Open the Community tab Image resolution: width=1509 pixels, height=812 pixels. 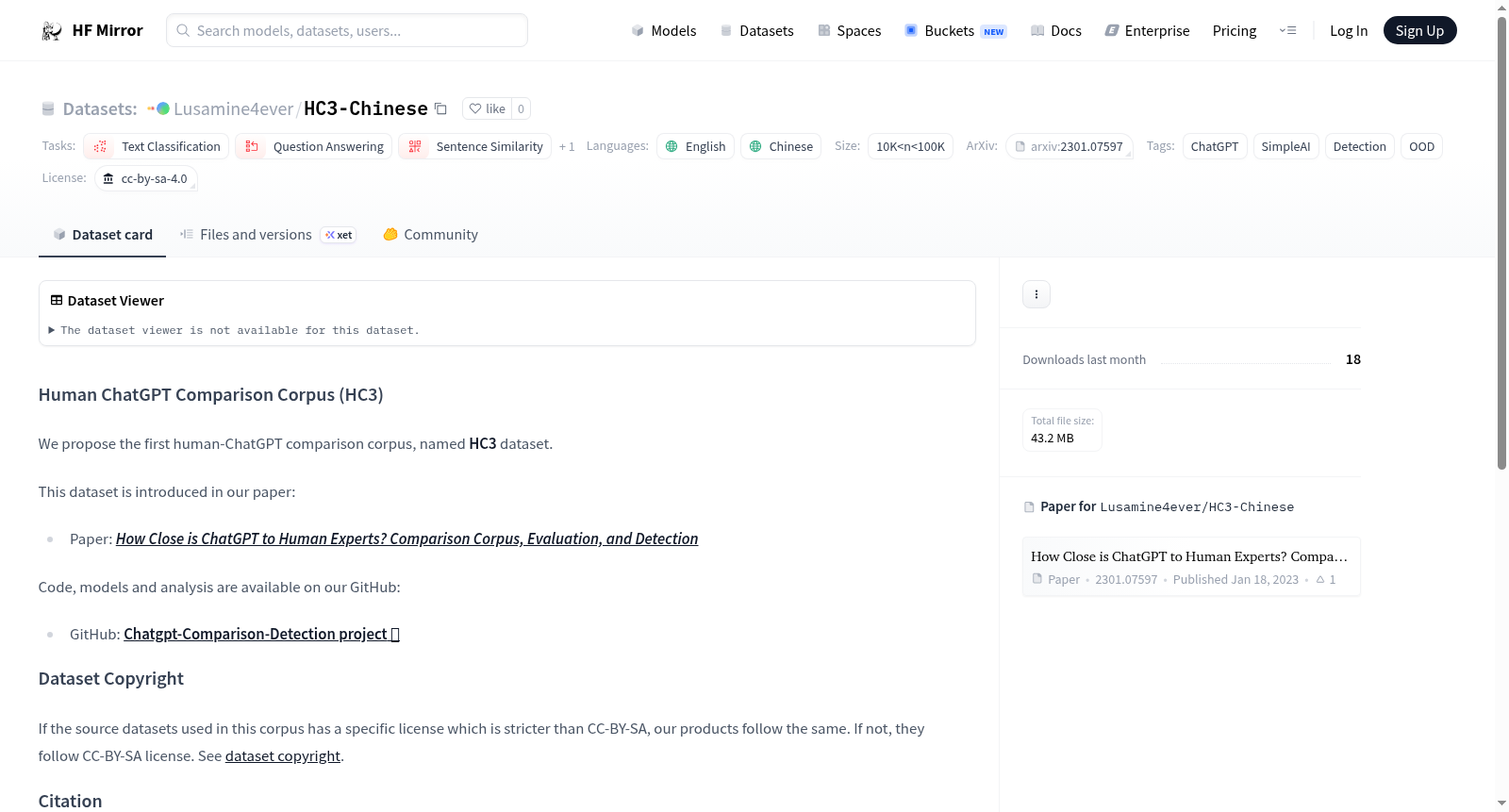click(x=430, y=235)
